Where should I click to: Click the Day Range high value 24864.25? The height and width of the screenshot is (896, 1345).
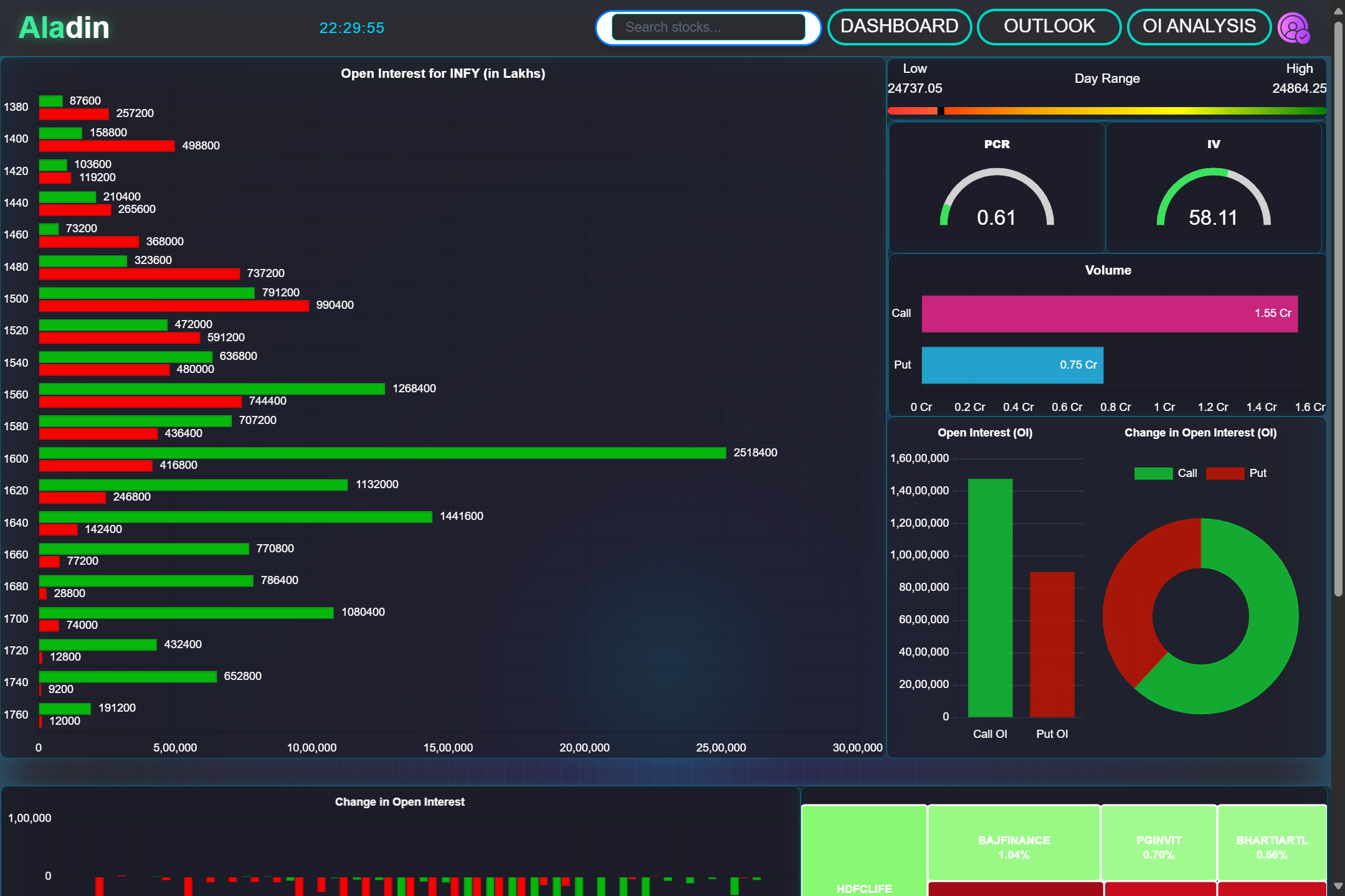[1299, 88]
